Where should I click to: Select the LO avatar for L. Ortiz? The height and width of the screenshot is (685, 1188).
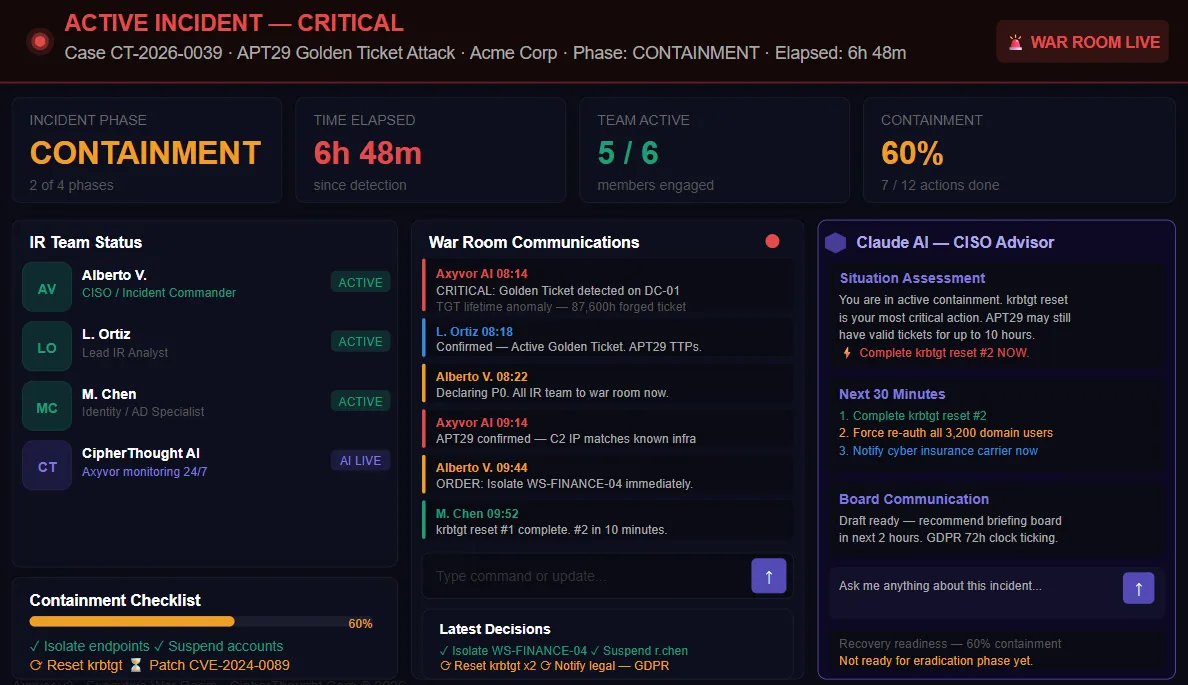point(47,346)
